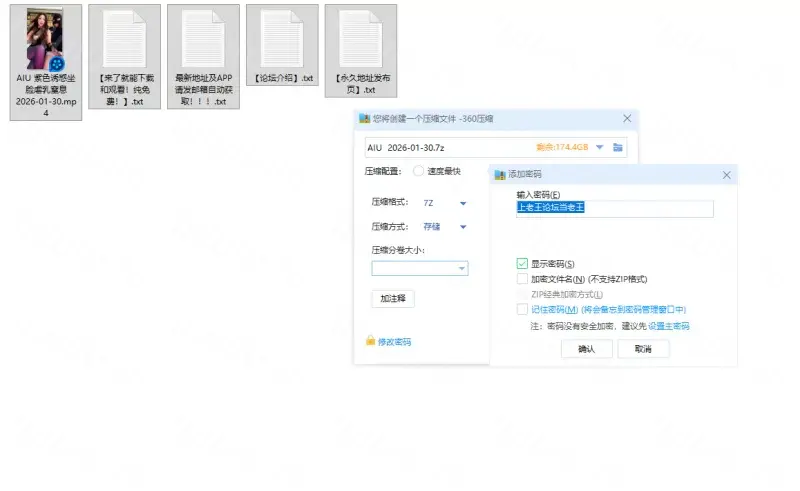The image size is (800, 491).
Task: Click the folder browse icon beside archive name
Action: [x=619, y=147]
